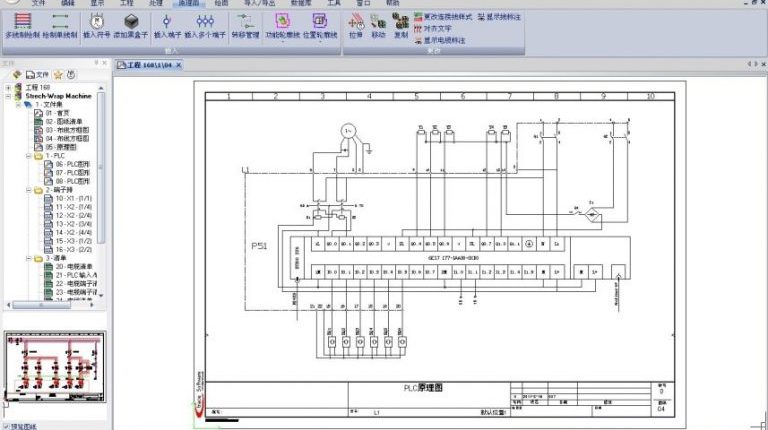This screenshot has height=430, width=768.
Task: Select the 移动 move tool
Action: [x=378, y=25]
